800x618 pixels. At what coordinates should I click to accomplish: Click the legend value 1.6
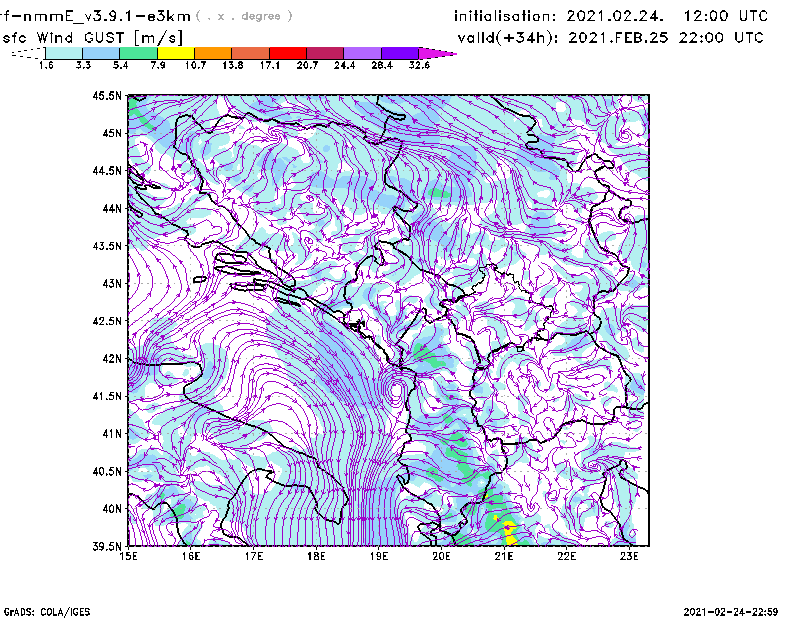click(46, 65)
